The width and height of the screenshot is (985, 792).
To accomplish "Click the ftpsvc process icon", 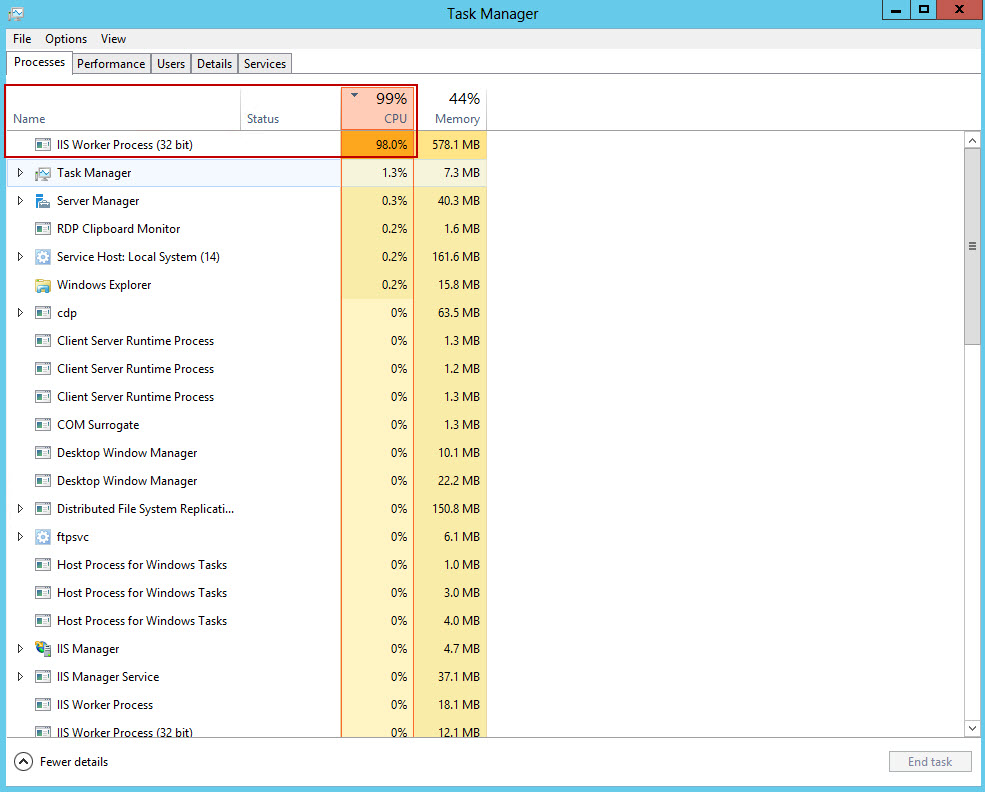I will [x=42, y=537].
